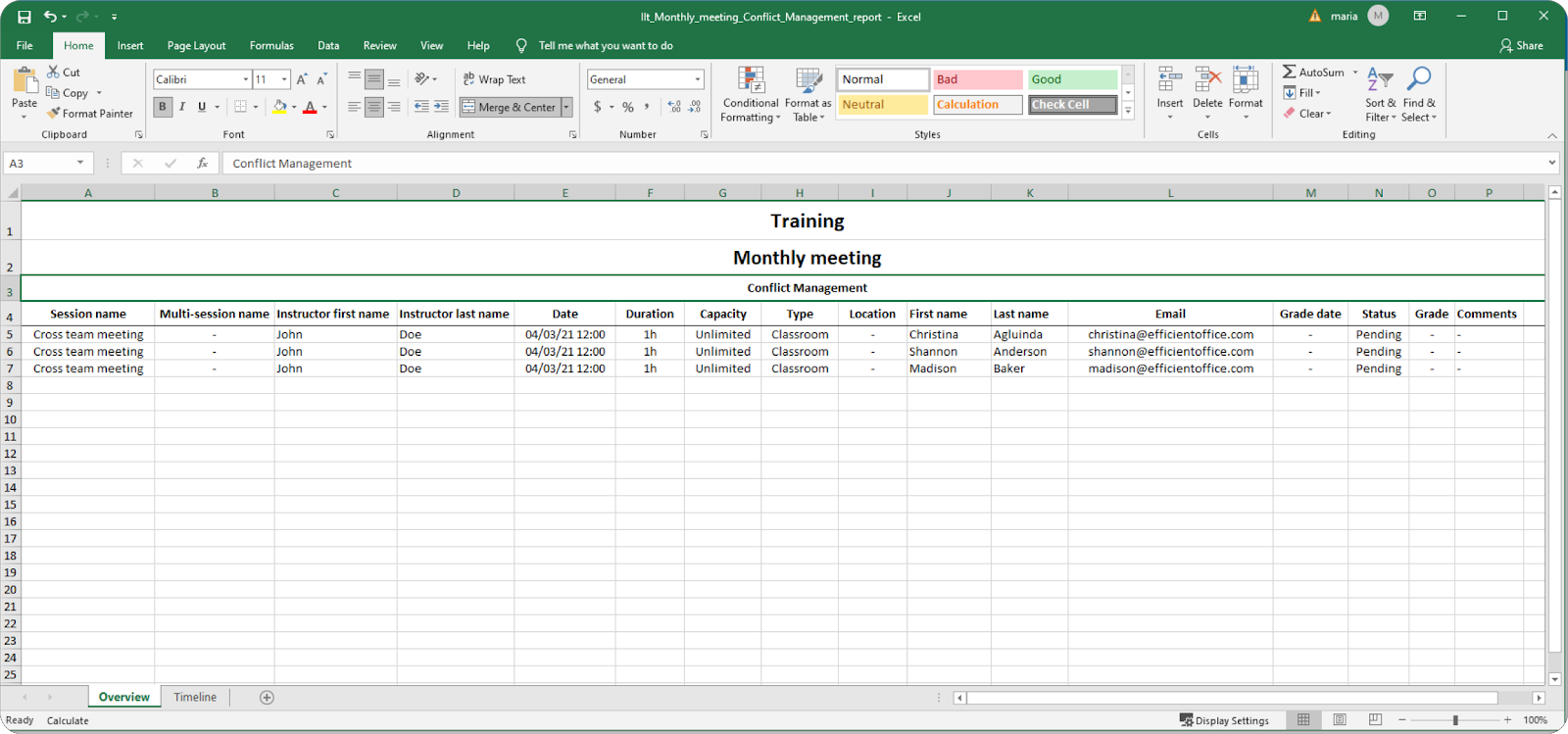1568x734 pixels.
Task: Click Display Settings in status bar
Action: 1224,720
